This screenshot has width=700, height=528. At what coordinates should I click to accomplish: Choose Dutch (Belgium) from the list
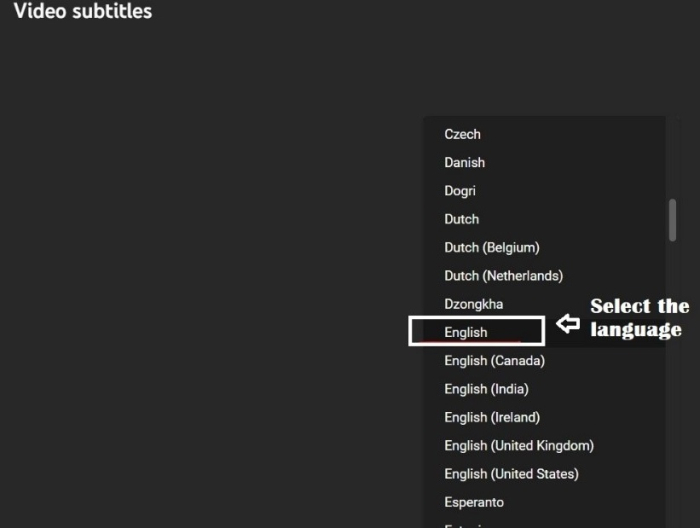[491, 247]
